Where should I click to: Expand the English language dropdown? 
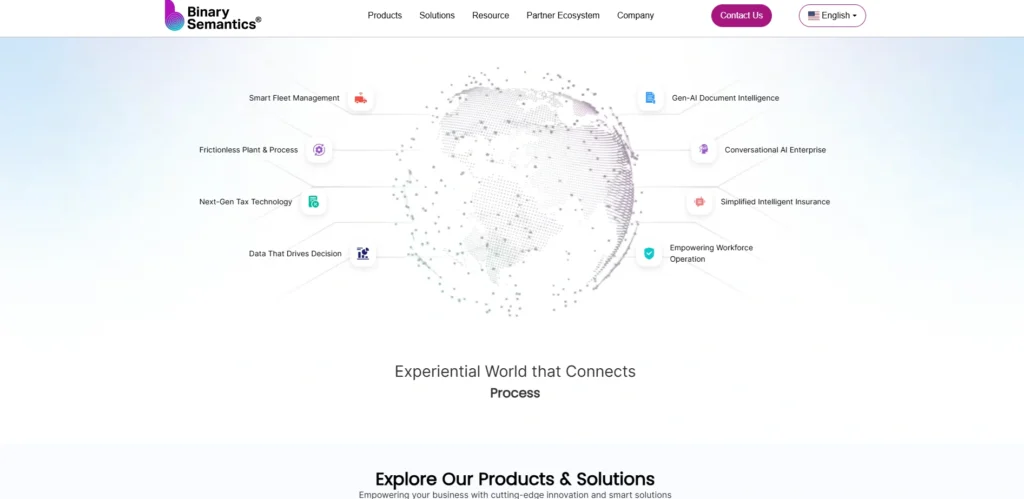tap(832, 16)
